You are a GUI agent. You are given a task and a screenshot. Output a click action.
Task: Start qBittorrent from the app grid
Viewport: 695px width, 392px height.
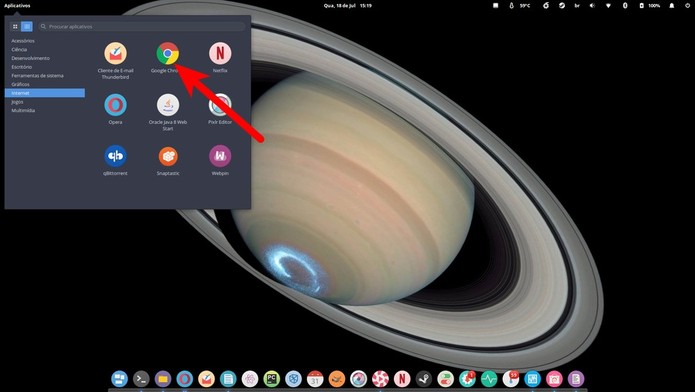coord(115,156)
